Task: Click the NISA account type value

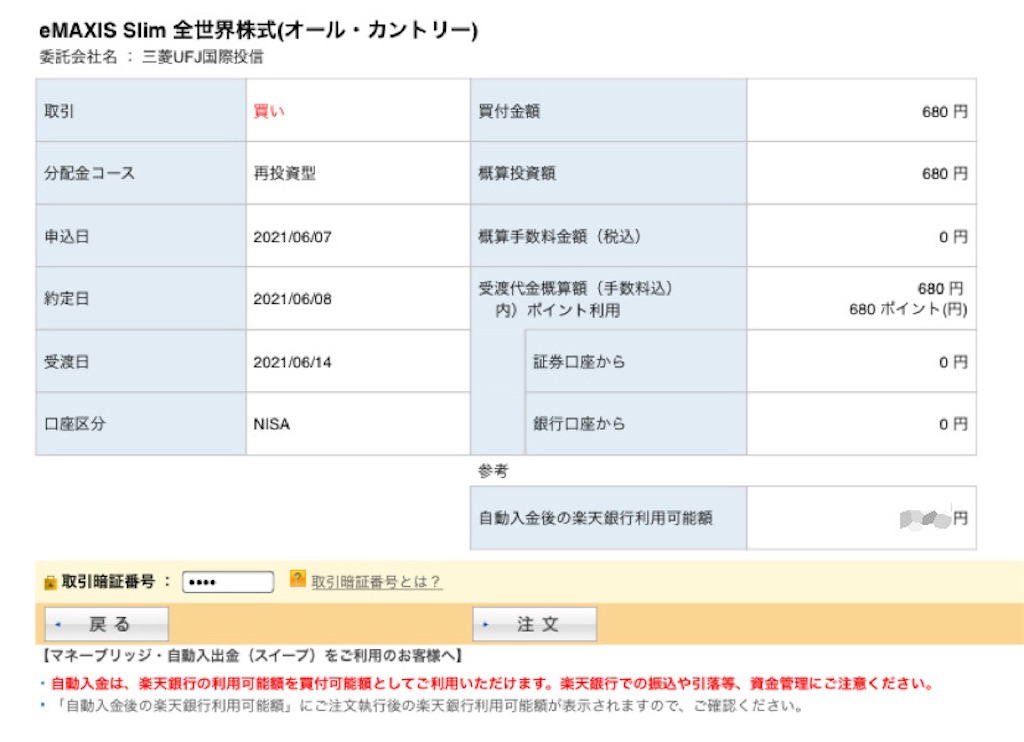Action: pyautogui.click(x=272, y=425)
